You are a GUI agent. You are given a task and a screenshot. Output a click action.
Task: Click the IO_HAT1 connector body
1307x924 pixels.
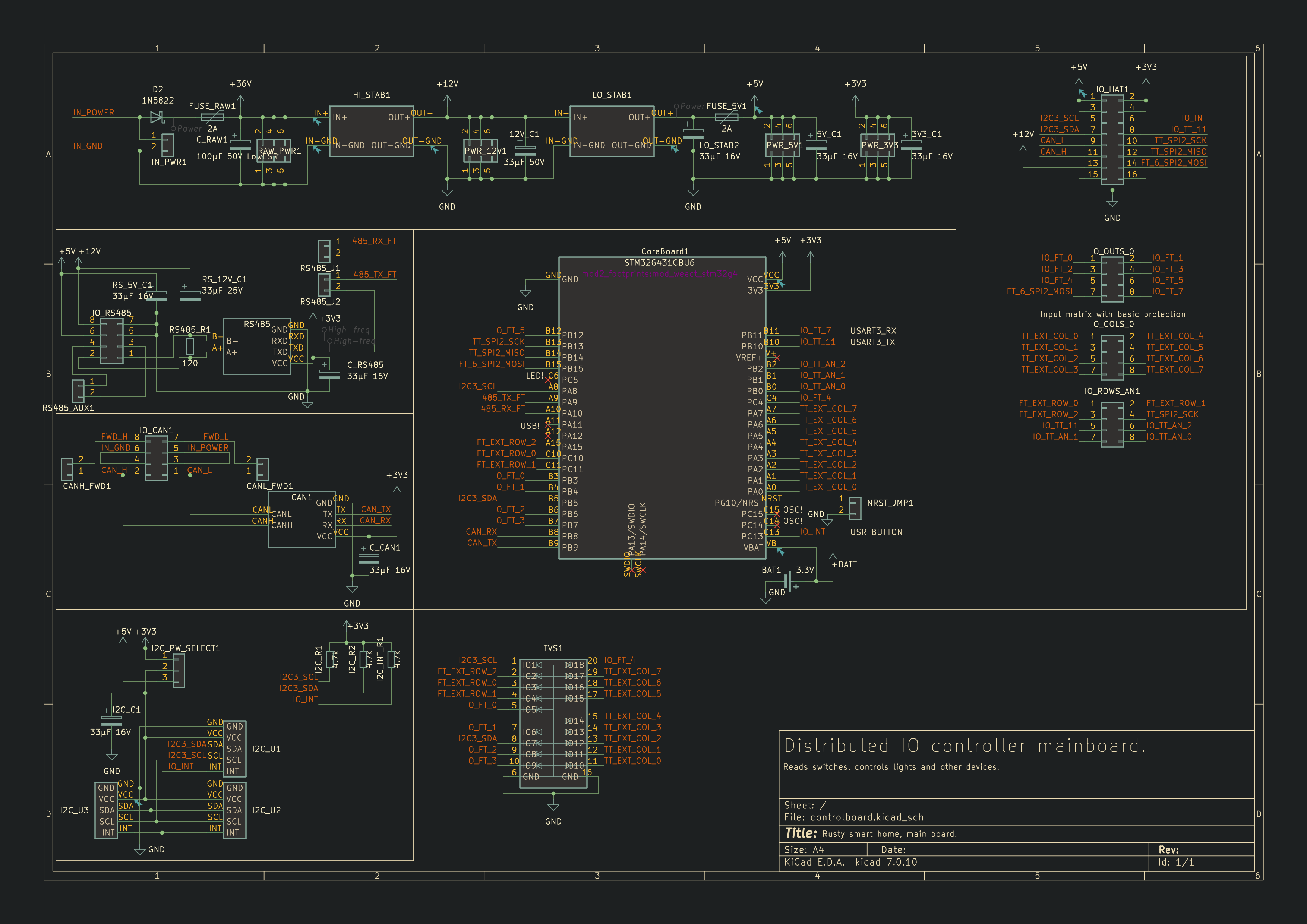point(1112,139)
